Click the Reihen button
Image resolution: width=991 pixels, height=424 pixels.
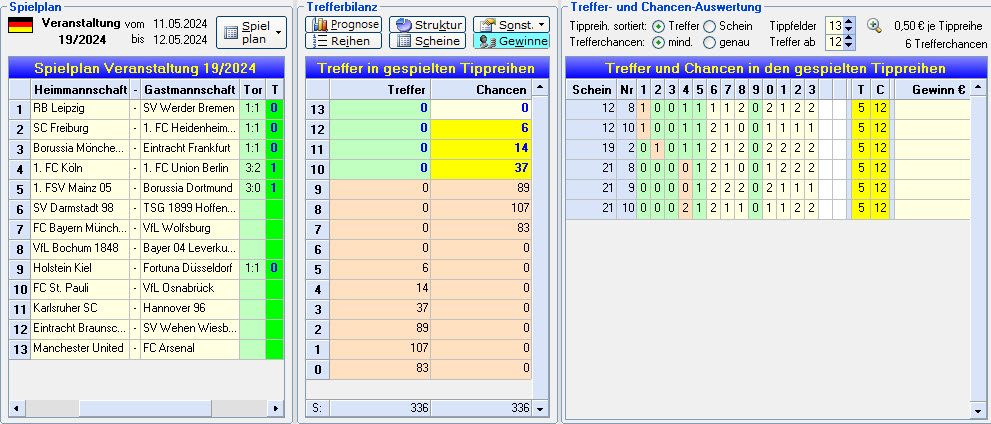click(x=343, y=41)
